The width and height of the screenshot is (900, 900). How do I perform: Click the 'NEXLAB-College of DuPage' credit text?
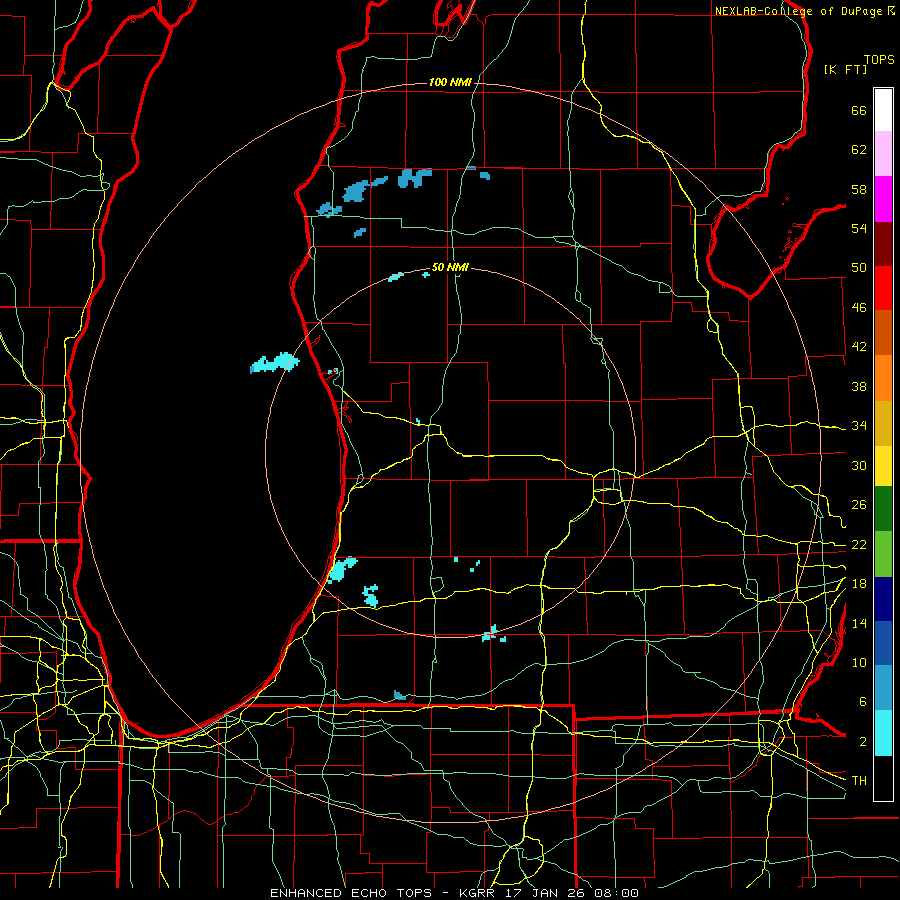[799, 11]
